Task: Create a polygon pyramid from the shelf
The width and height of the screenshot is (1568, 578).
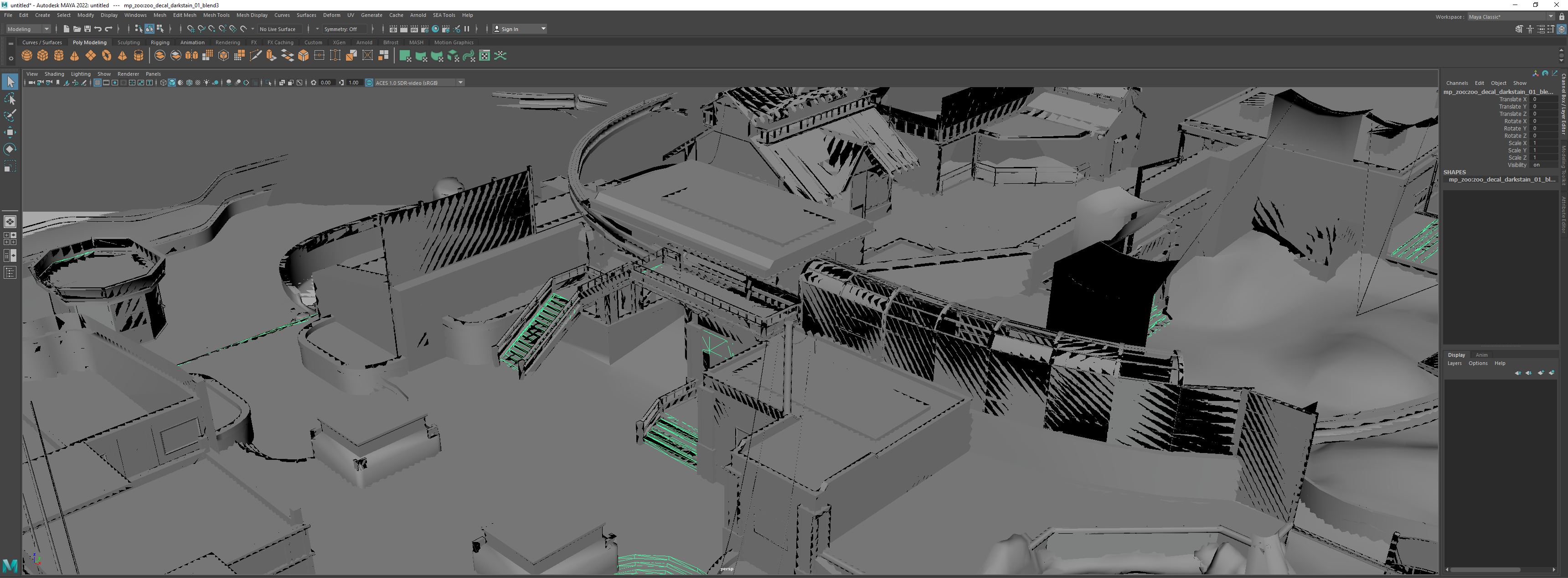Action: [122, 55]
